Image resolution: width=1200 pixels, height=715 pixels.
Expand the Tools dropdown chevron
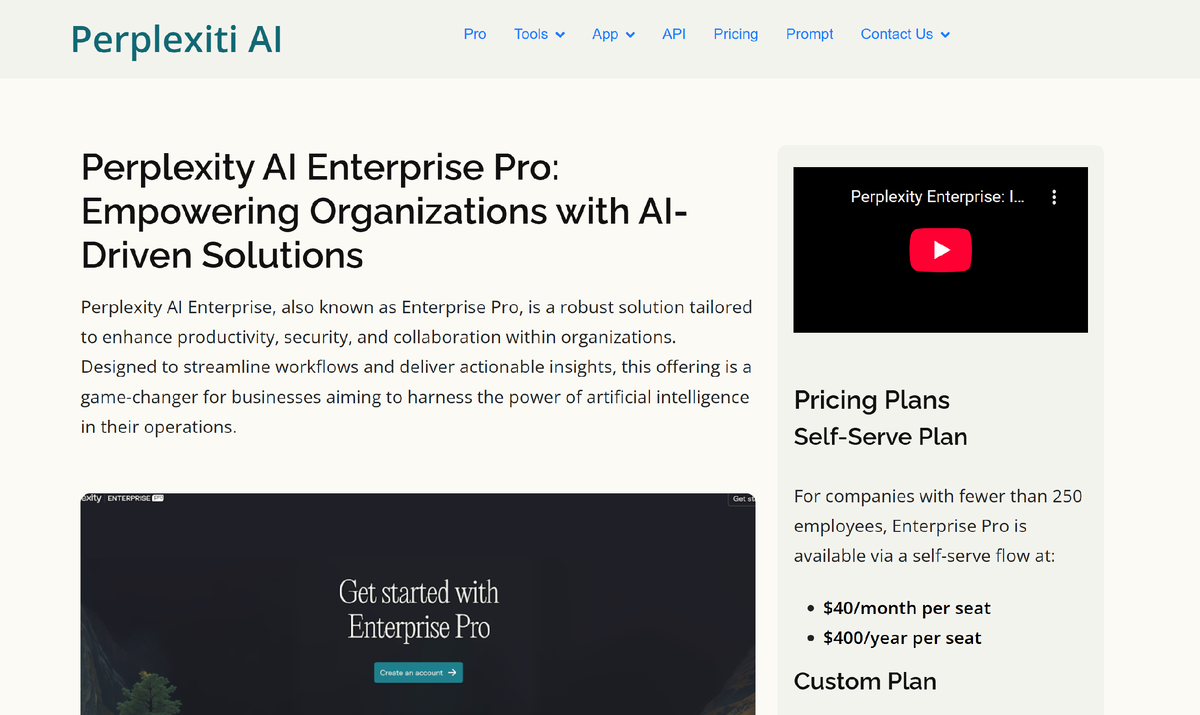(560, 35)
